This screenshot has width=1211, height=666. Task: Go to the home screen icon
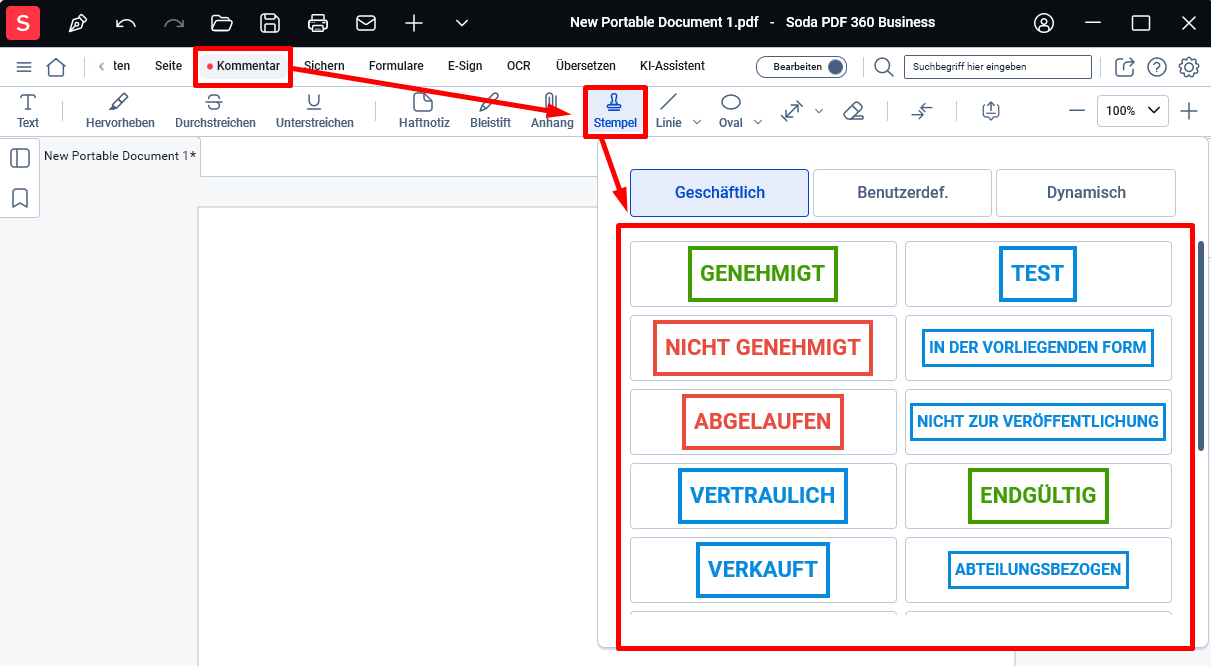pos(56,66)
